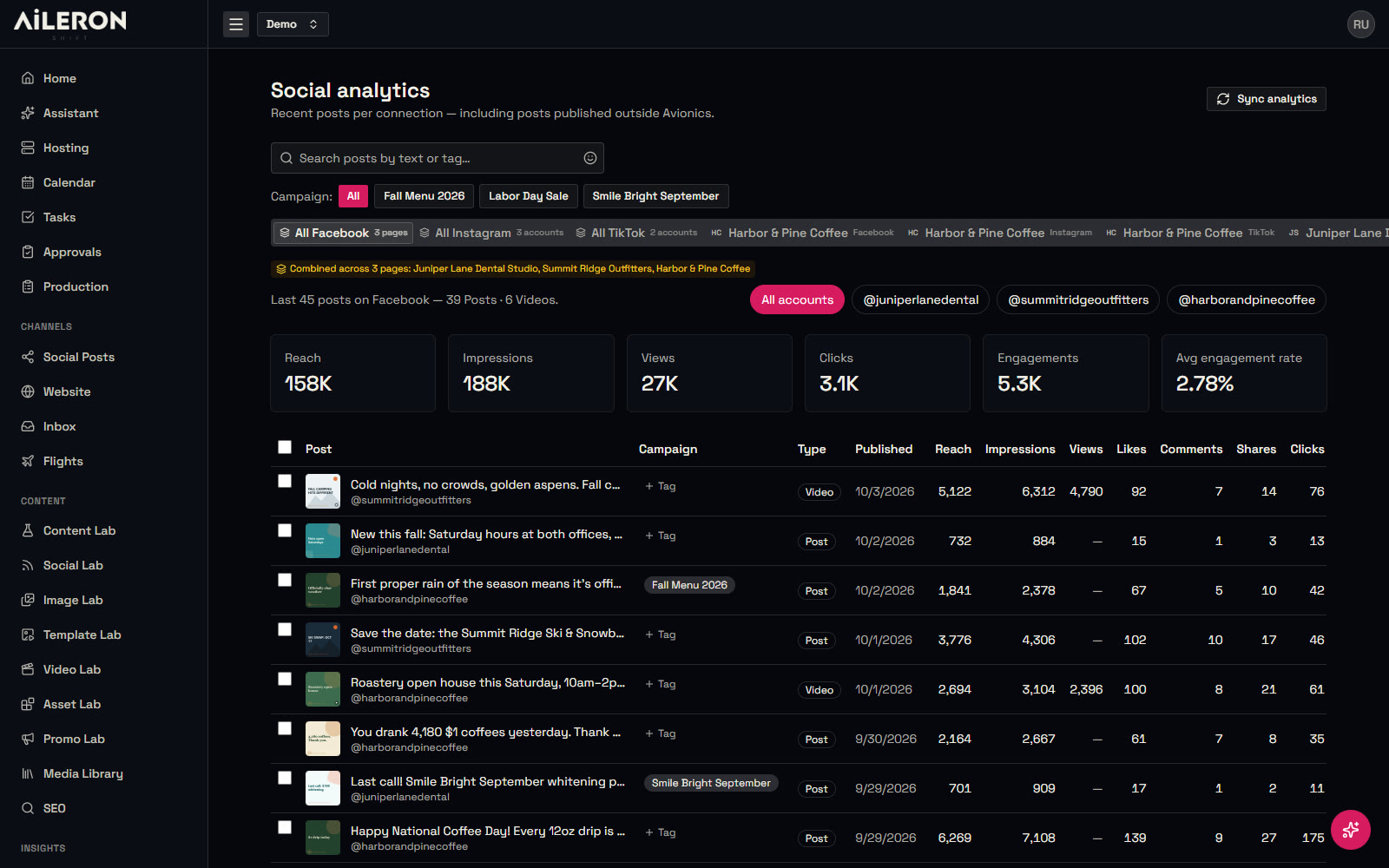This screenshot has width=1389, height=868.
Task: Filter accounts to @summitridgeoutfitters
Action: coord(1078,299)
